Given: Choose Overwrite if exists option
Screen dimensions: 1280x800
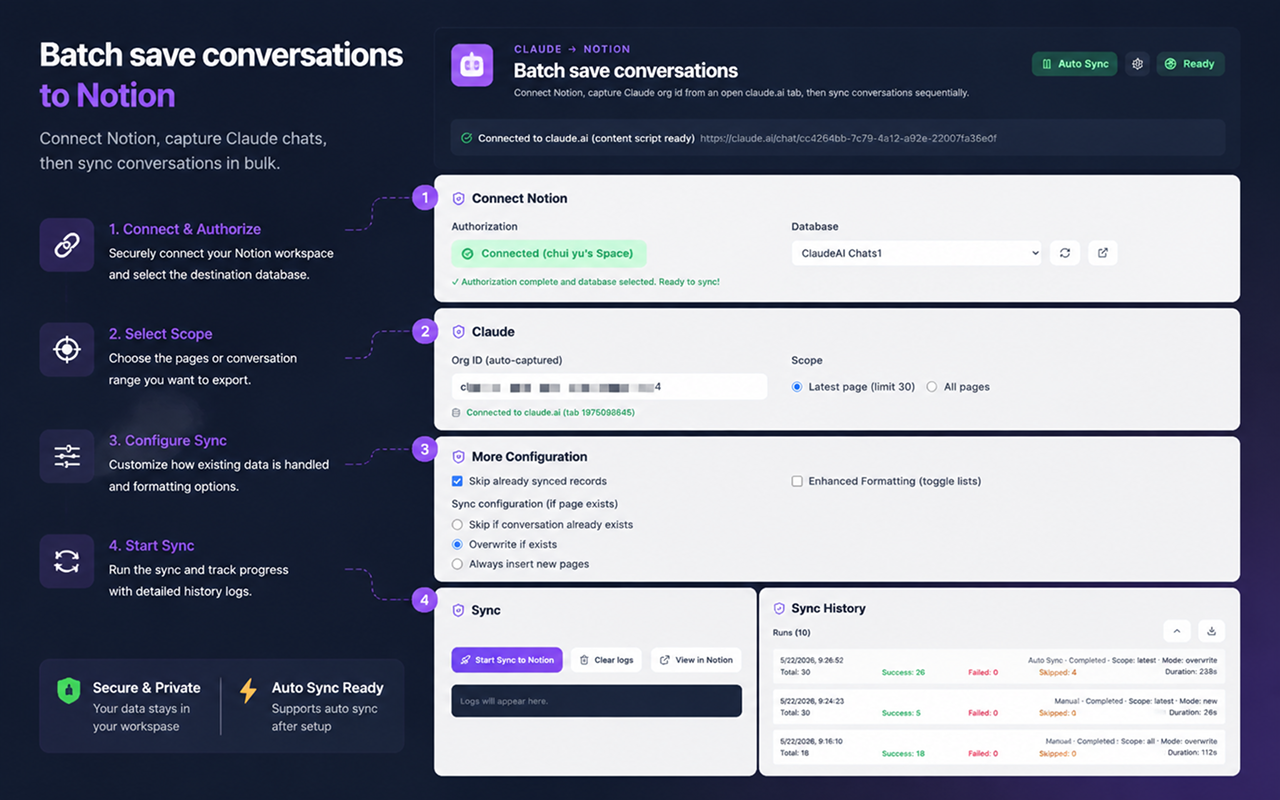Looking at the screenshot, I should (x=457, y=544).
